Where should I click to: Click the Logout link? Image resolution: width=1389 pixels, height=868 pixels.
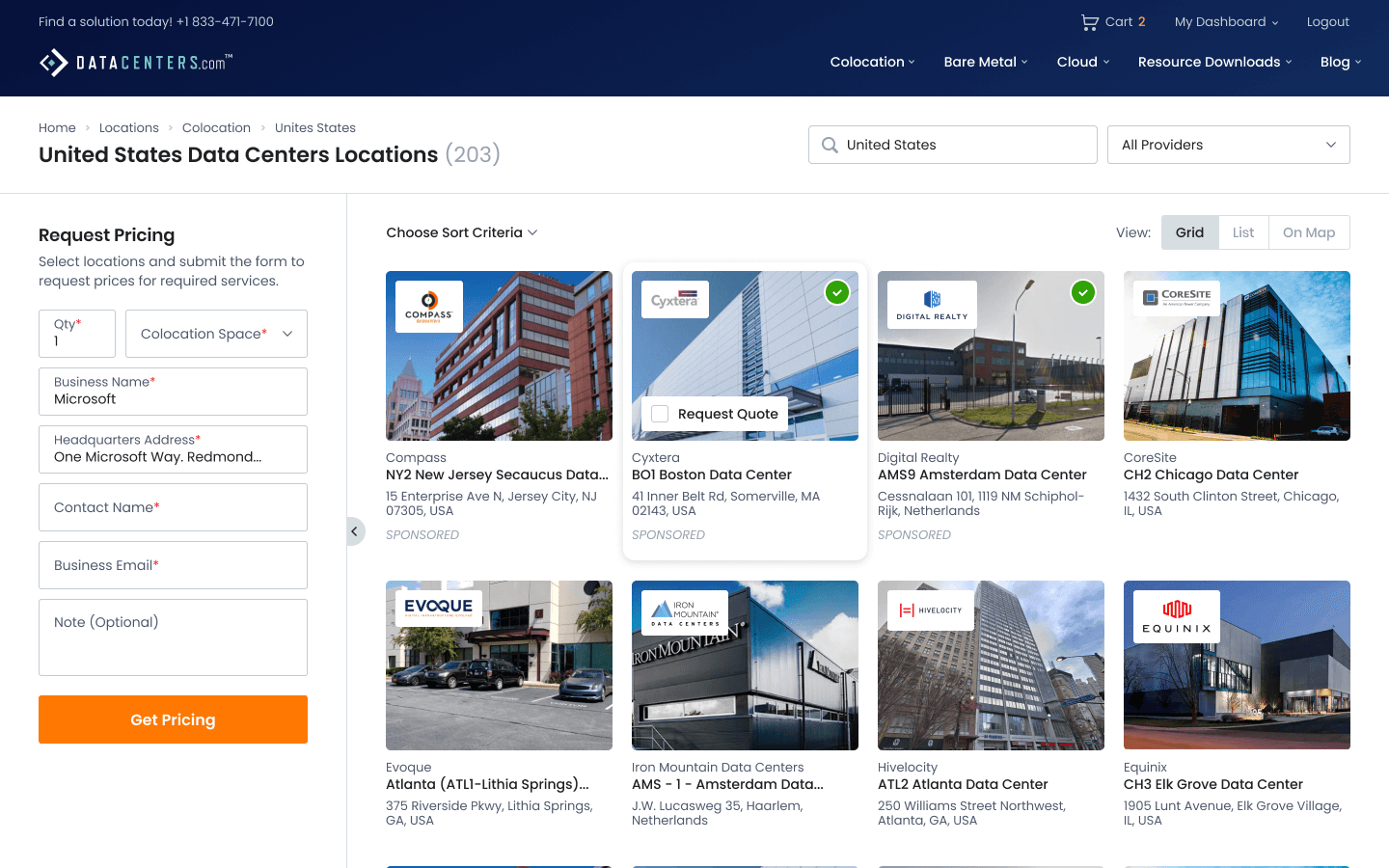click(1328, 22)
